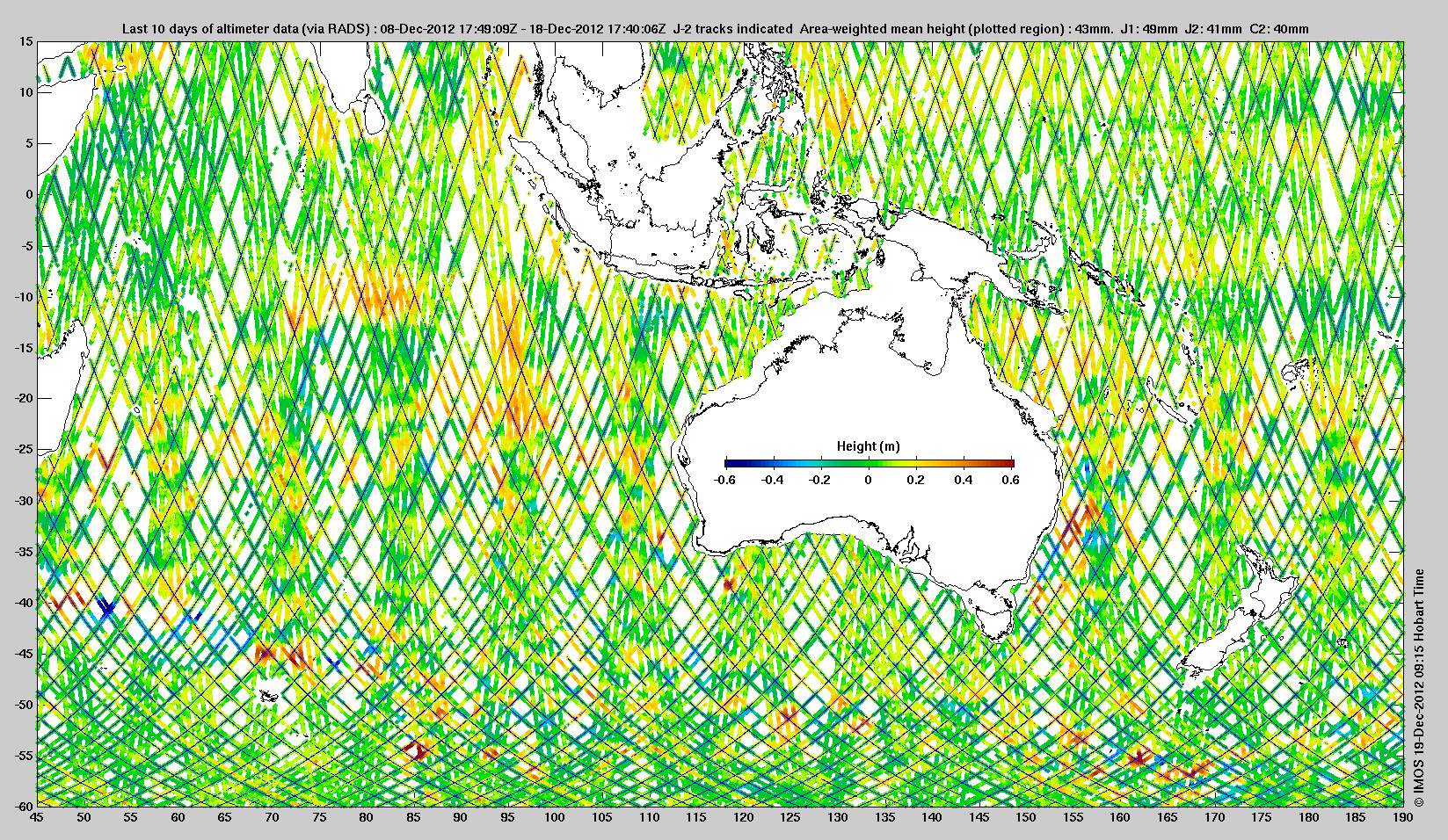The height and width of the screenshot is (840, 1448).
Task: Click the title text "Last 10 days of altimeter data"
Action: pos(211,29)
